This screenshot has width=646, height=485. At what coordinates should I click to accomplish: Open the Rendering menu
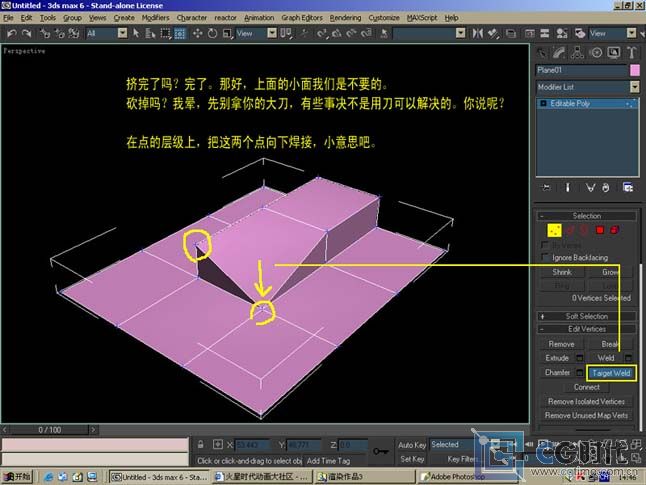345,18
